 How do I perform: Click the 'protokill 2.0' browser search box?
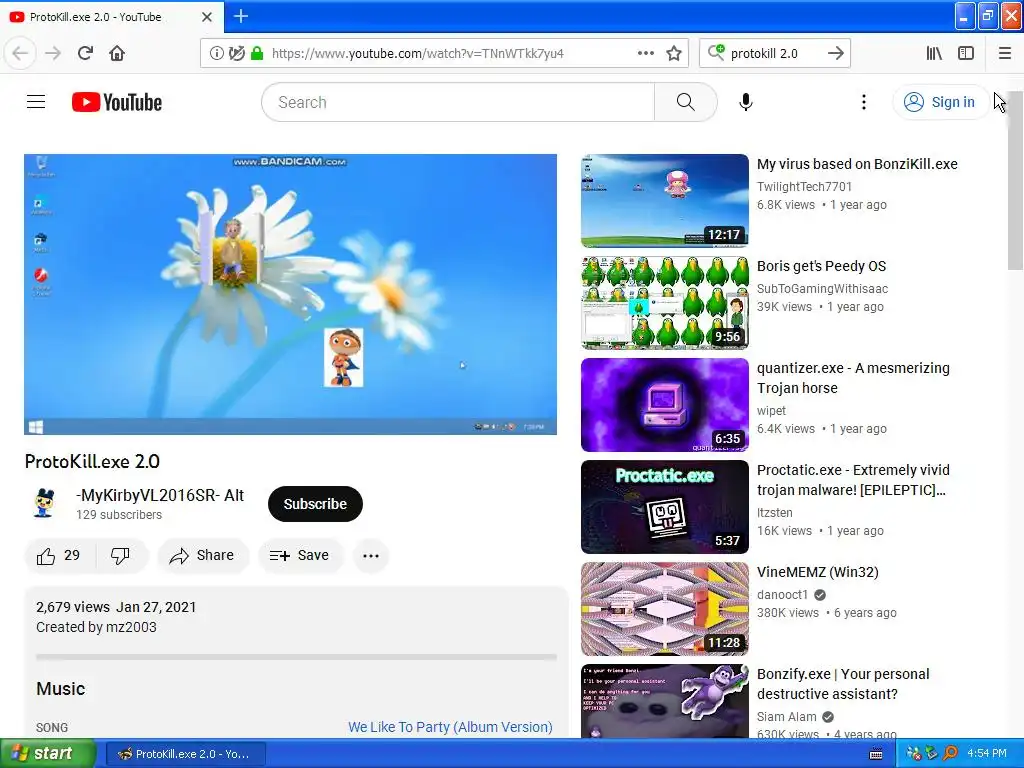pyautogui.click(x=764, y=53)
